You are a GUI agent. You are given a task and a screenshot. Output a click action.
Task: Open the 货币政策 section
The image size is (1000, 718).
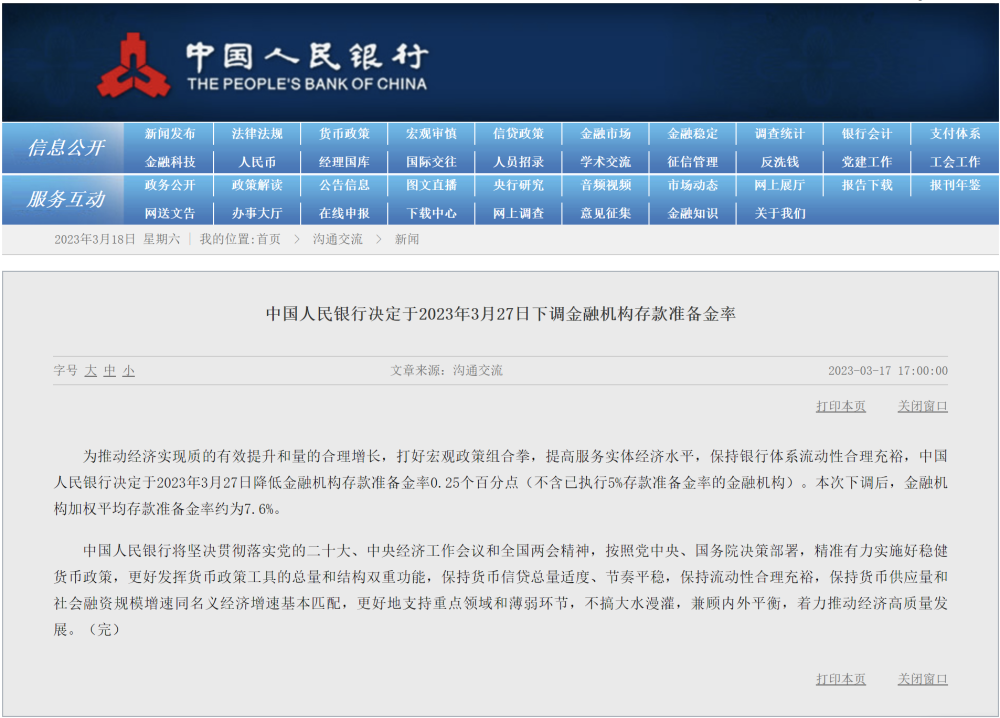click(344, 134)
